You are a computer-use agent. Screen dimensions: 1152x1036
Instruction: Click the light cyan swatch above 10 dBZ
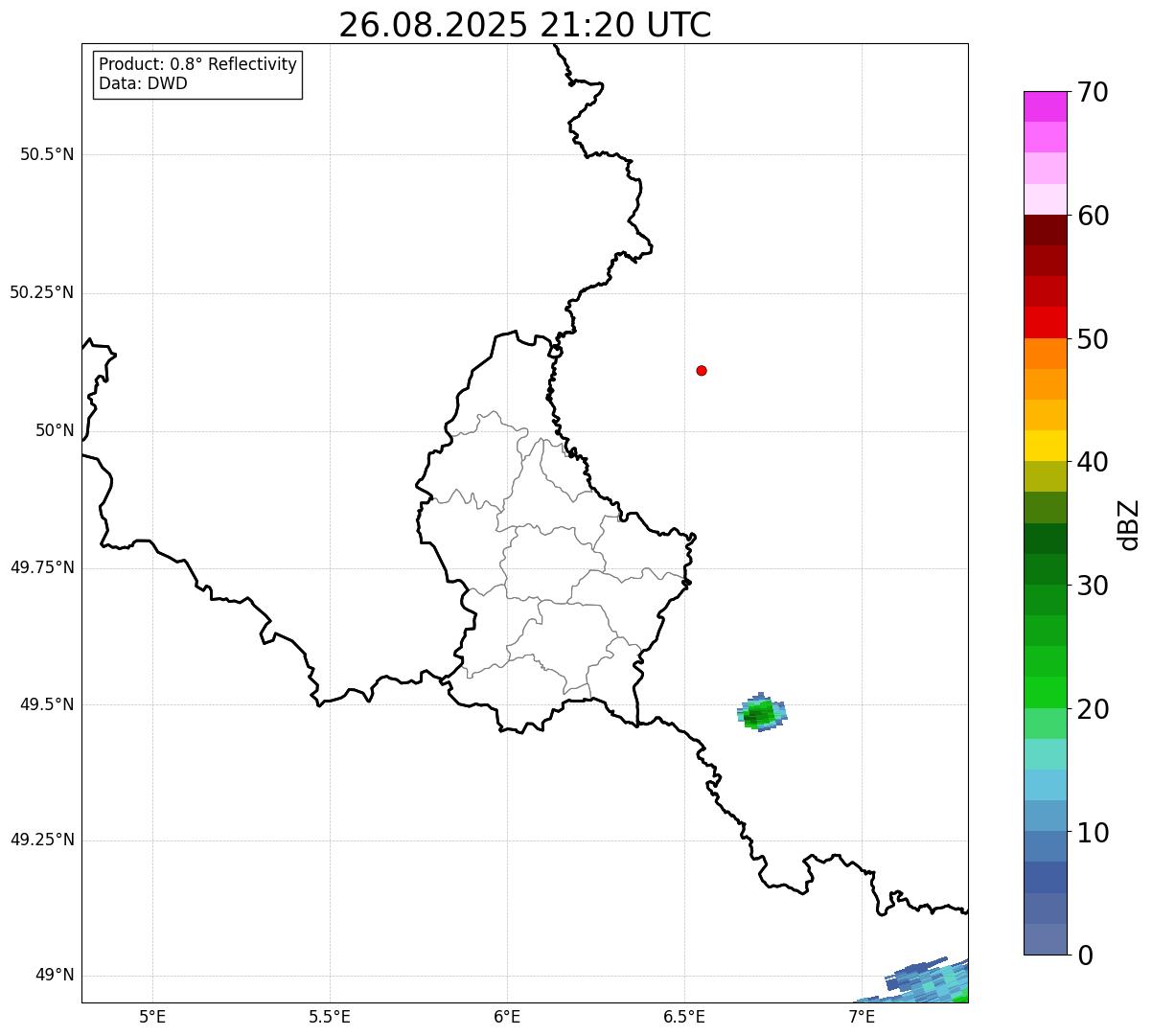tap(1046, 785)
